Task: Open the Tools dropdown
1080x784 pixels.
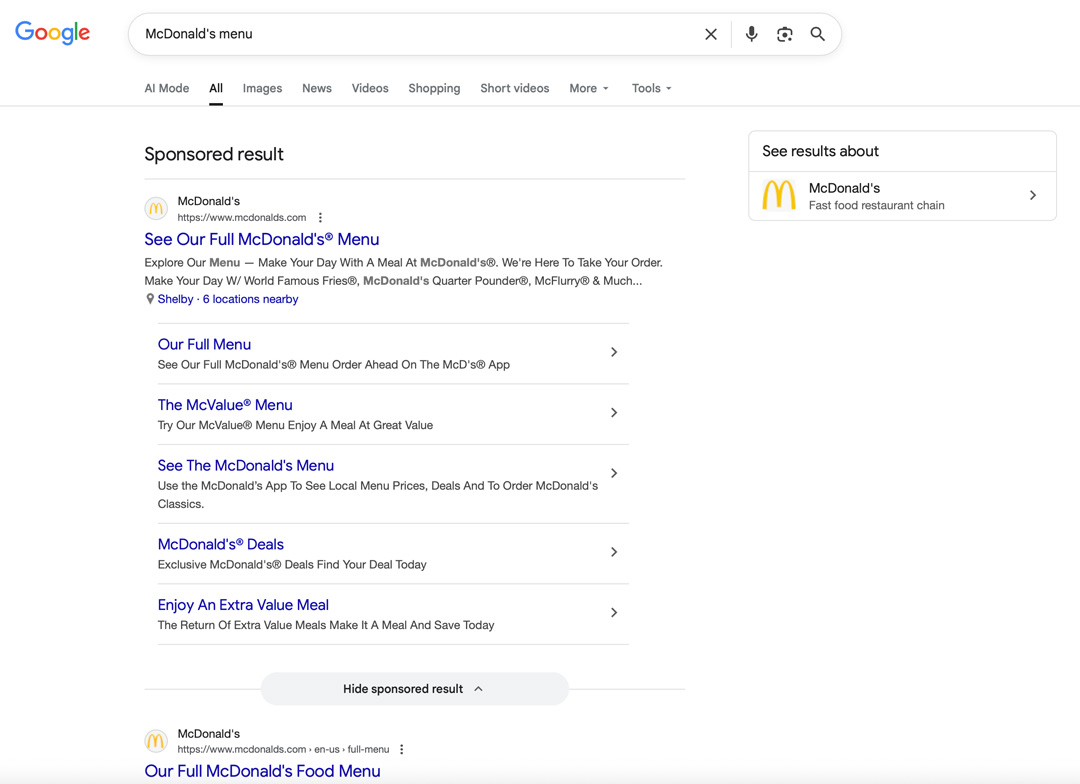Action: click(x=650, y=88)
